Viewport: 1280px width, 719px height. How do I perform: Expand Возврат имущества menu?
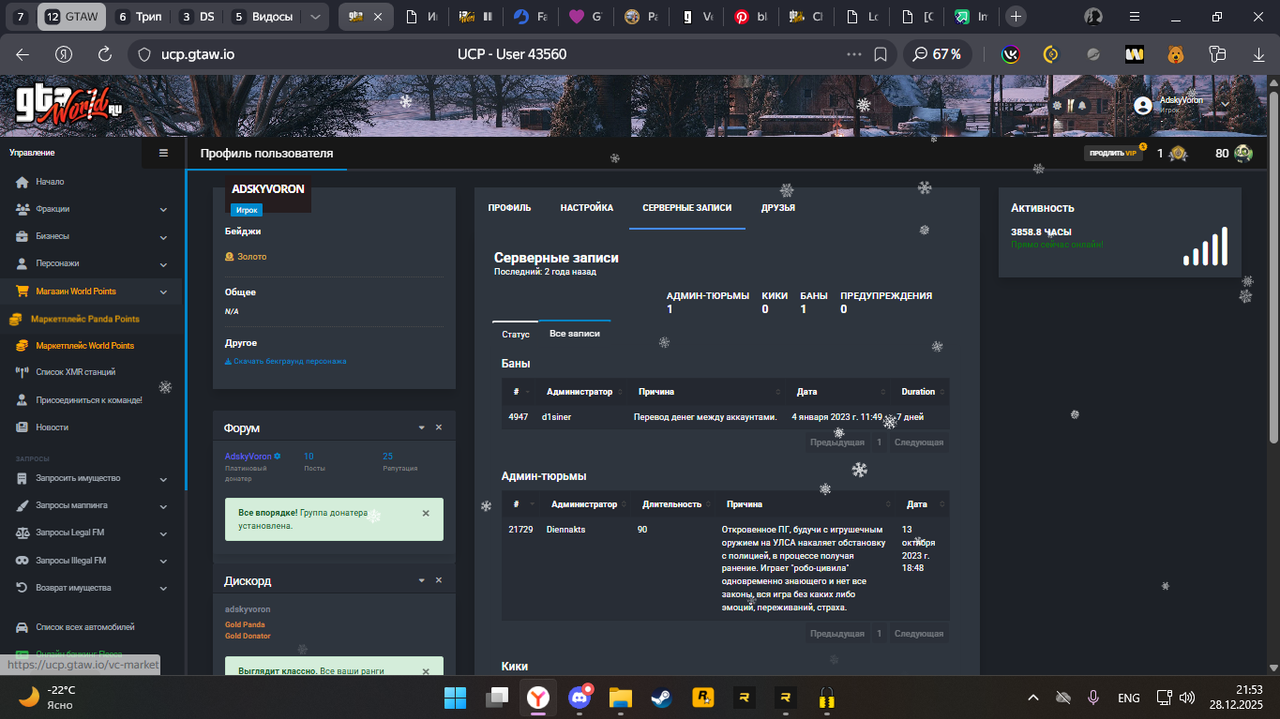point(92,588)
